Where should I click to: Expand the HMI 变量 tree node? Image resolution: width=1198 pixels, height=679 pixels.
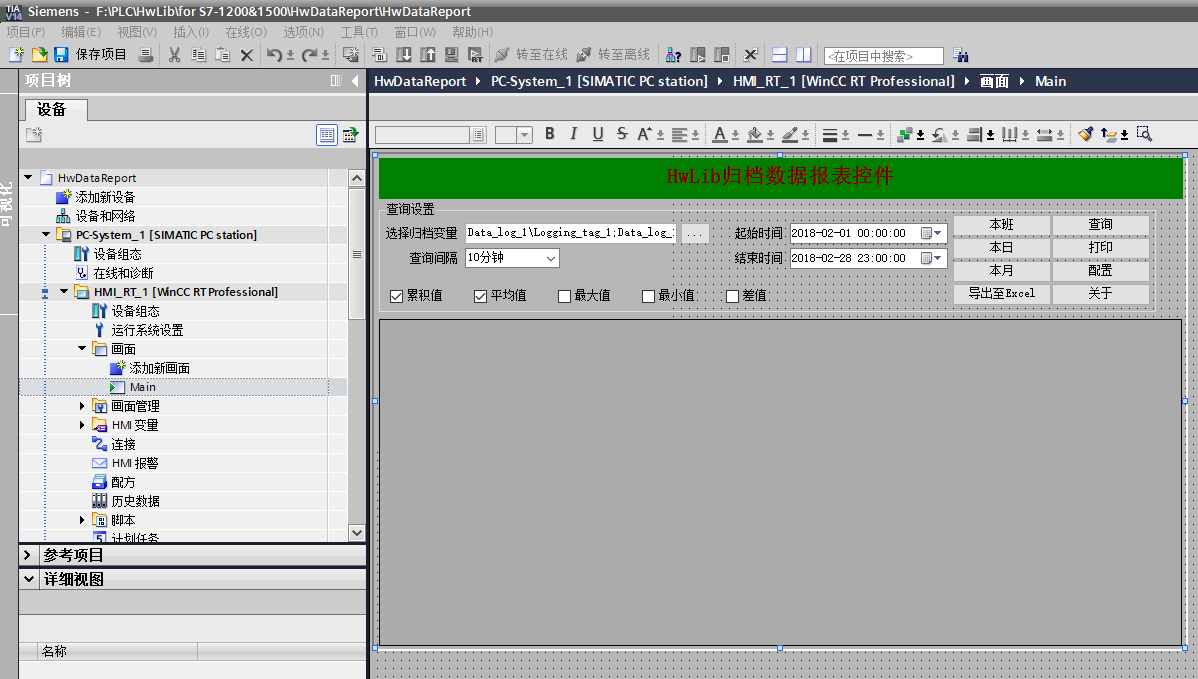82,425
